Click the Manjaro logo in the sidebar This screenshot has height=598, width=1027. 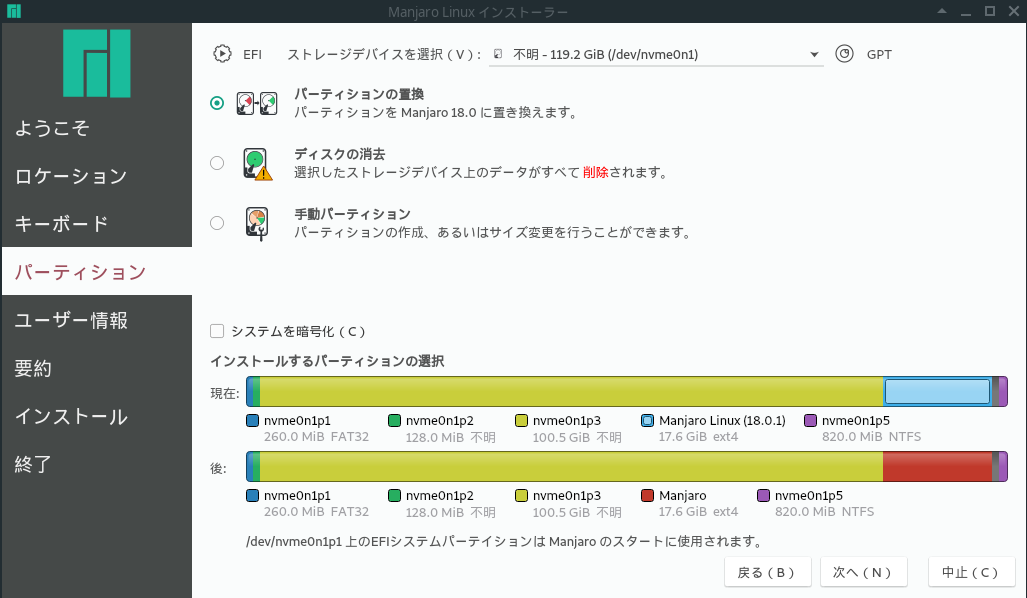(96, 63)
